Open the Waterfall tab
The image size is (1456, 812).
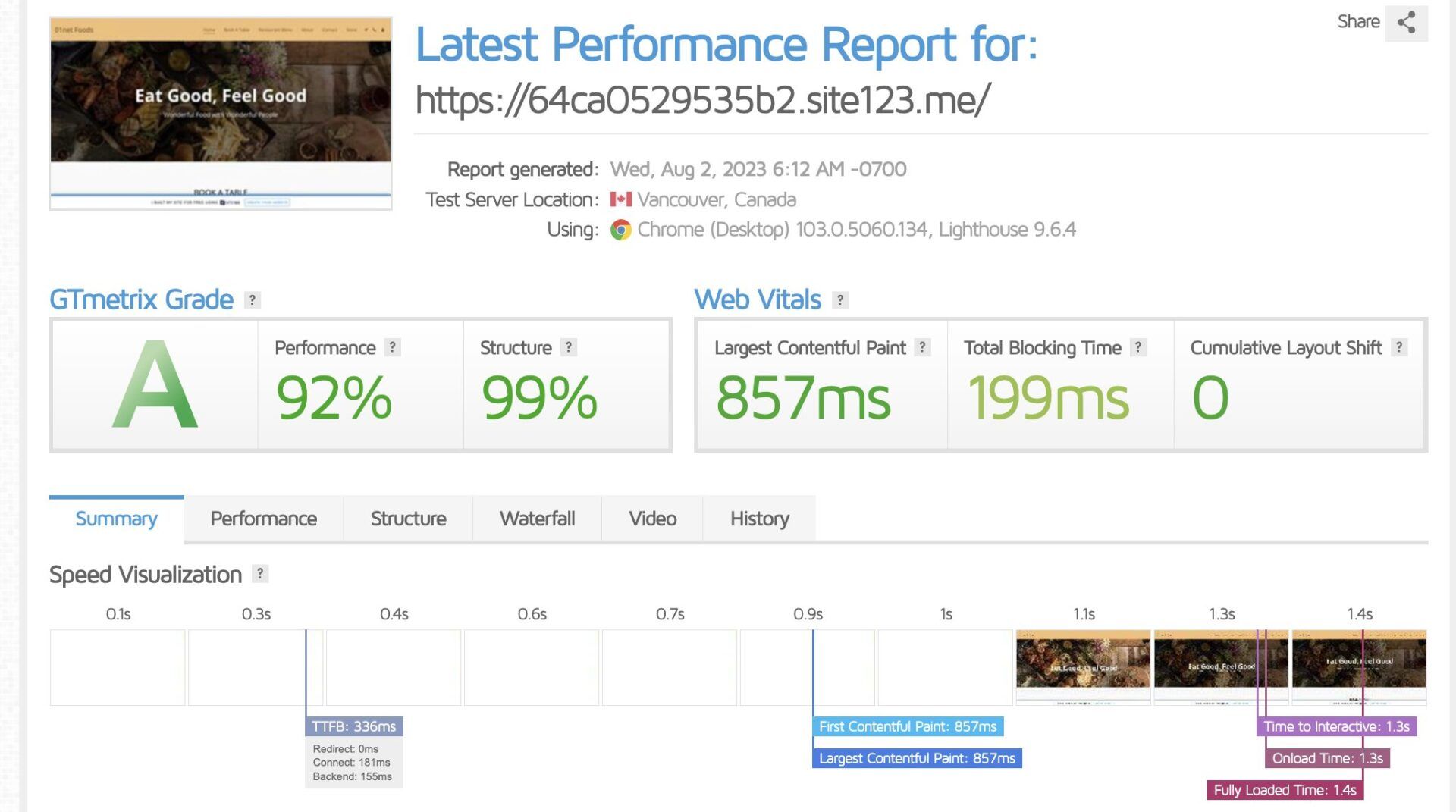(x=537, y=519)
